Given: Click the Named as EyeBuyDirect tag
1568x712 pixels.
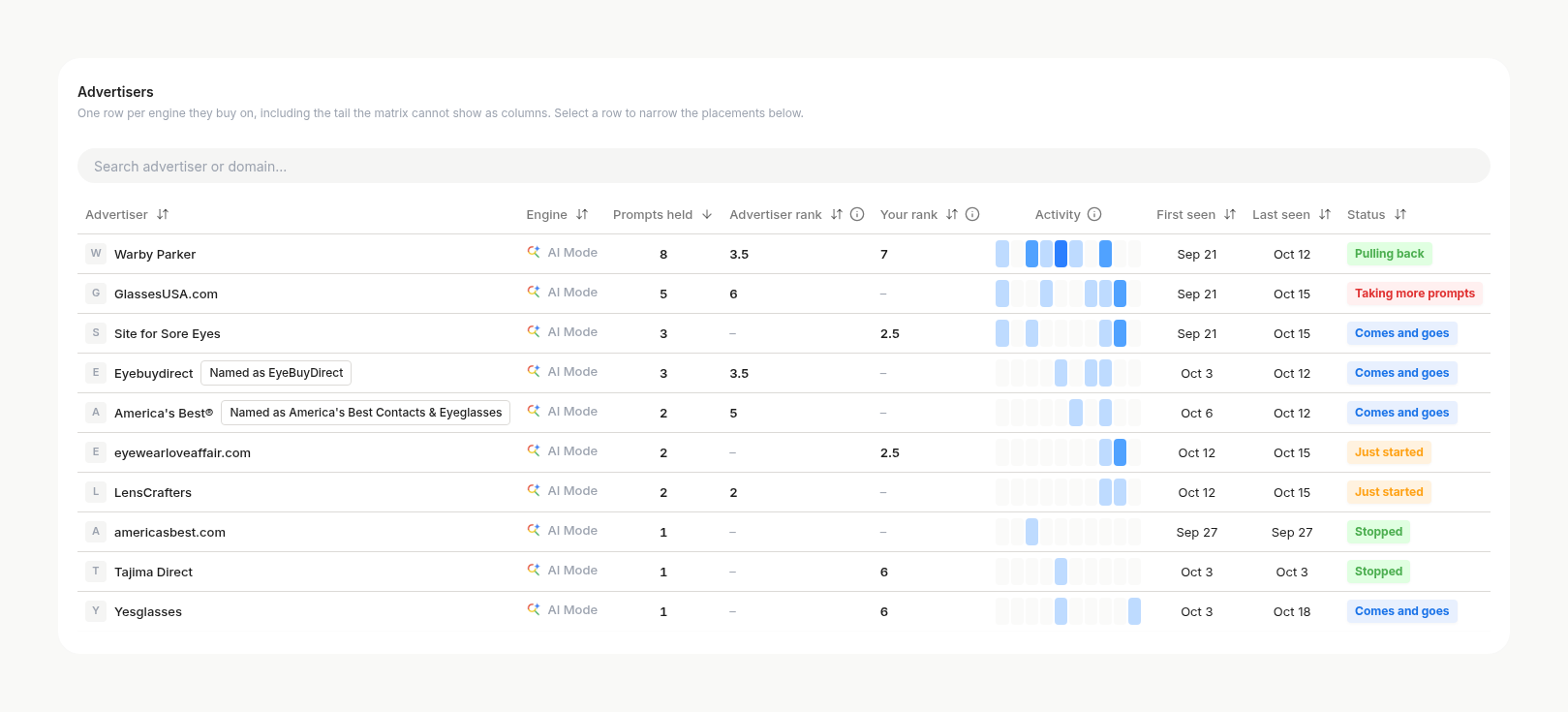Looking at the screenshot, I should tap(276, 373).
